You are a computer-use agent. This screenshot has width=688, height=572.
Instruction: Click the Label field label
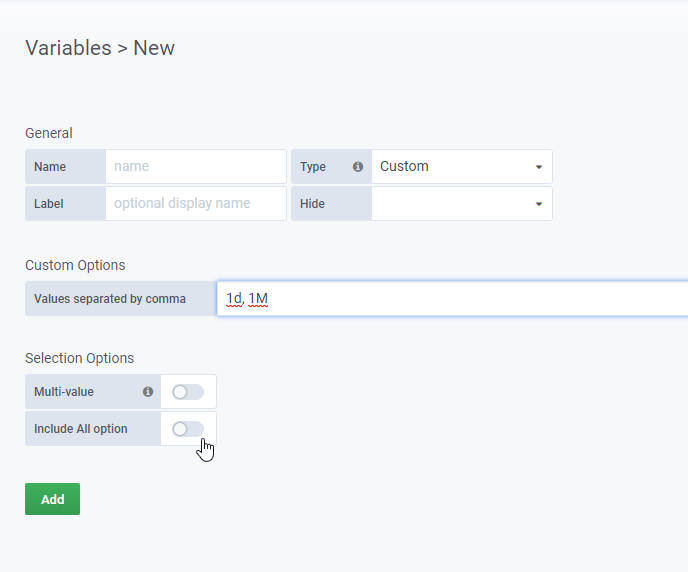click(x=49, y=204)
